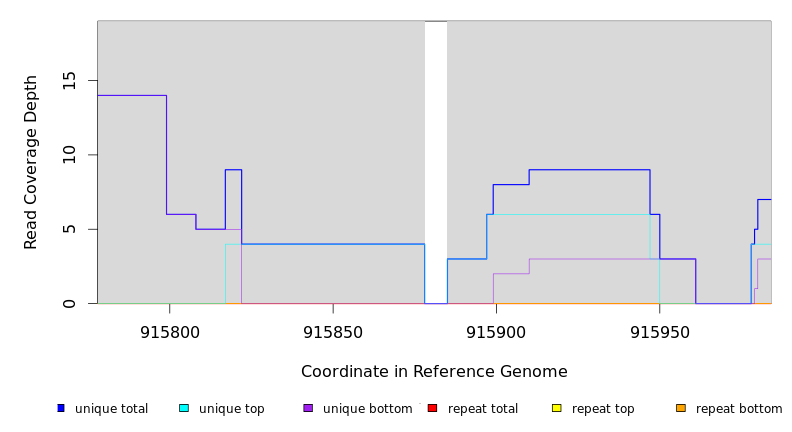The image size is (792, 432).
Task: Click the blue unique total legend swatch
Action: [61, 408]
